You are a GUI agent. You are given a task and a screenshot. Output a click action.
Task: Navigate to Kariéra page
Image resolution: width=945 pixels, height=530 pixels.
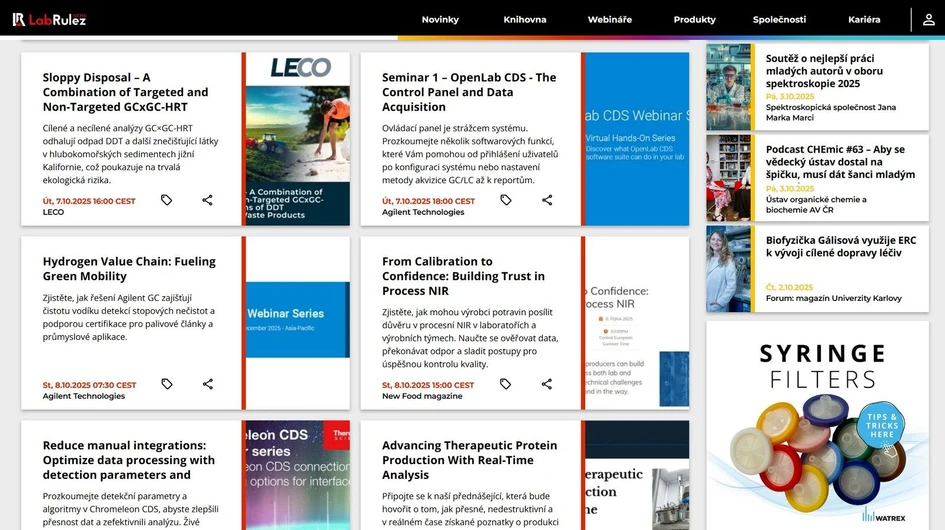[x=864, y=19]
